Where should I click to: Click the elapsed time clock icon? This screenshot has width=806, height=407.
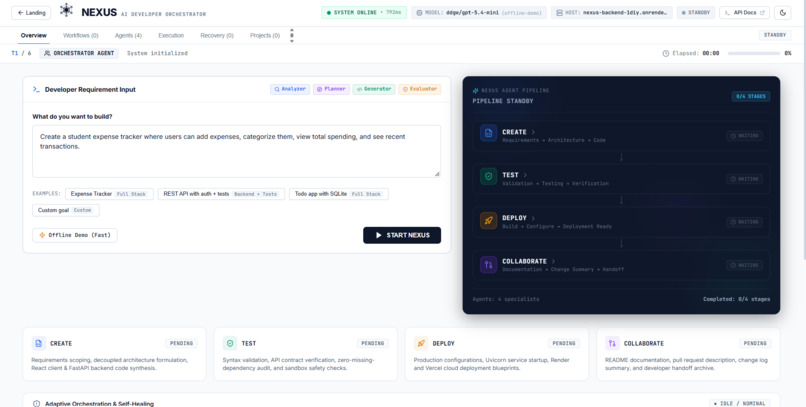click(x=666, y=53)
